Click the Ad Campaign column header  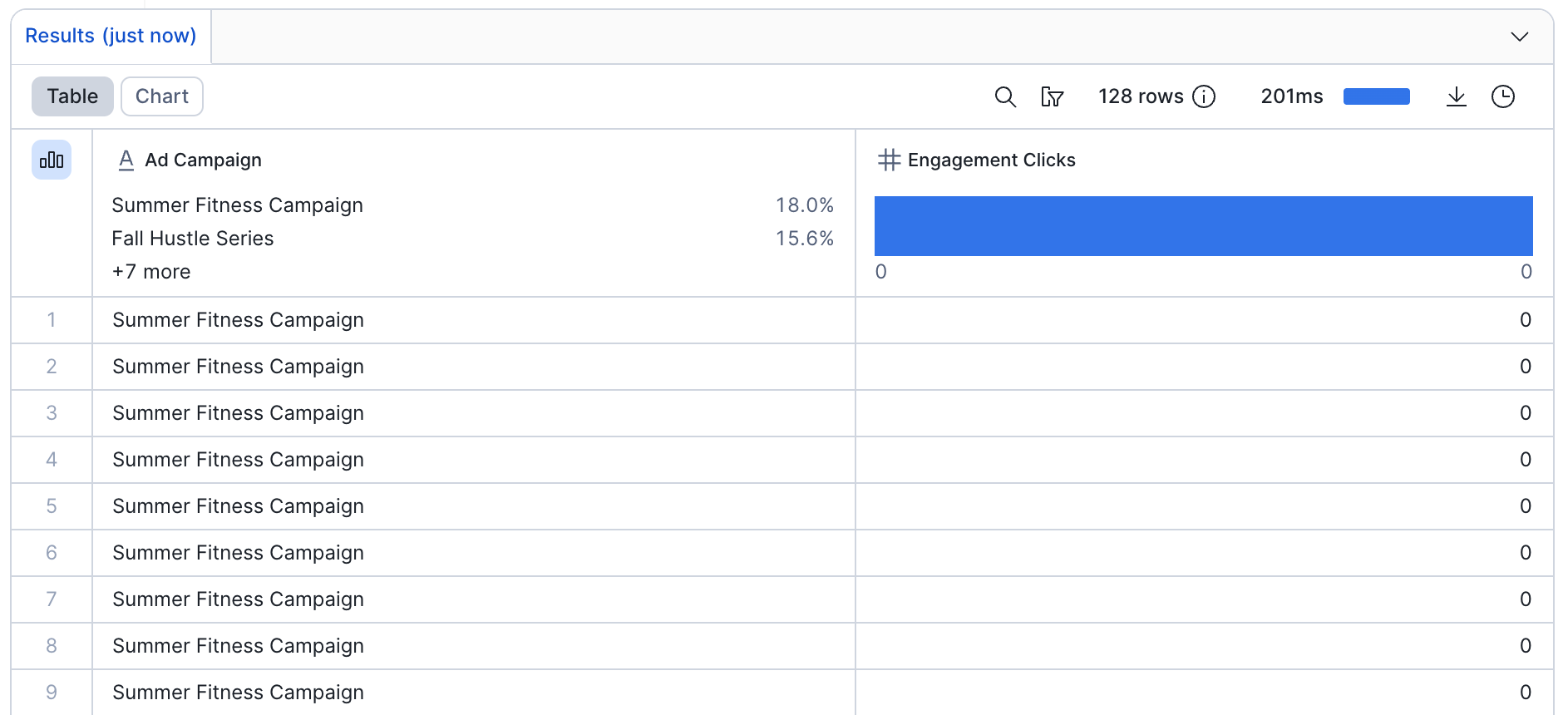(203, 160)
